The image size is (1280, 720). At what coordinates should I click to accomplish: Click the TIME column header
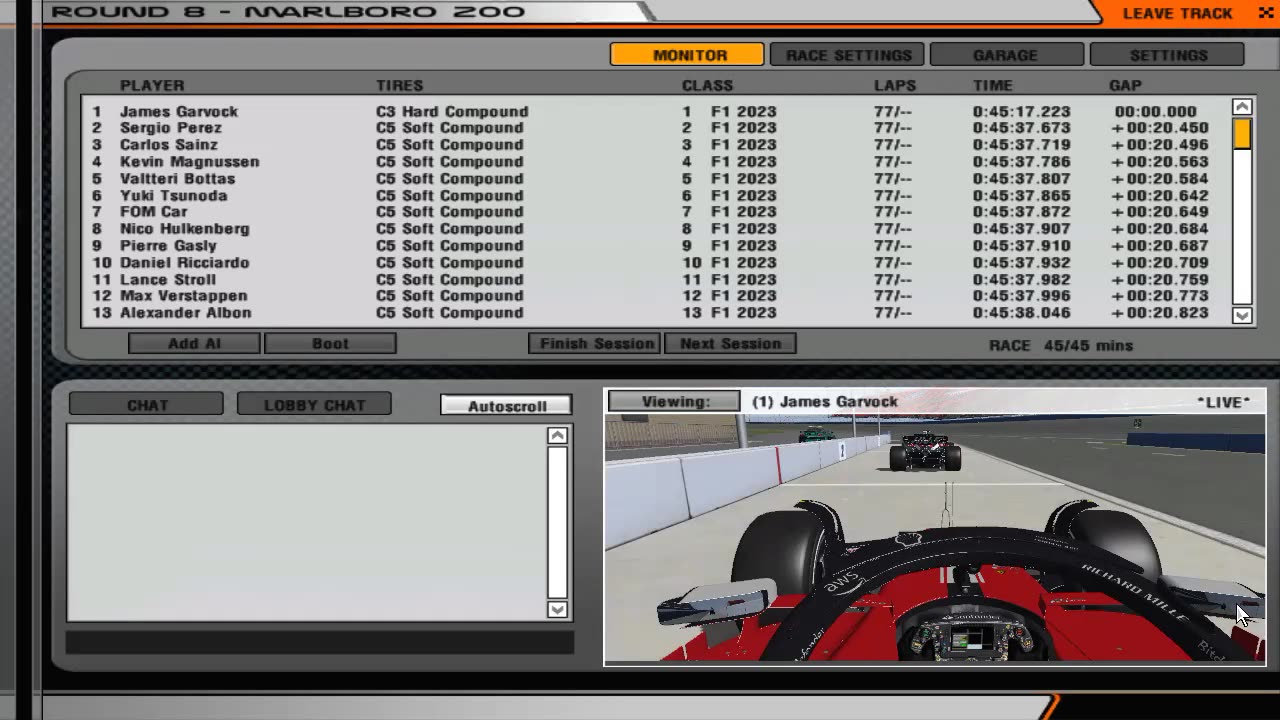click(993, 85)
